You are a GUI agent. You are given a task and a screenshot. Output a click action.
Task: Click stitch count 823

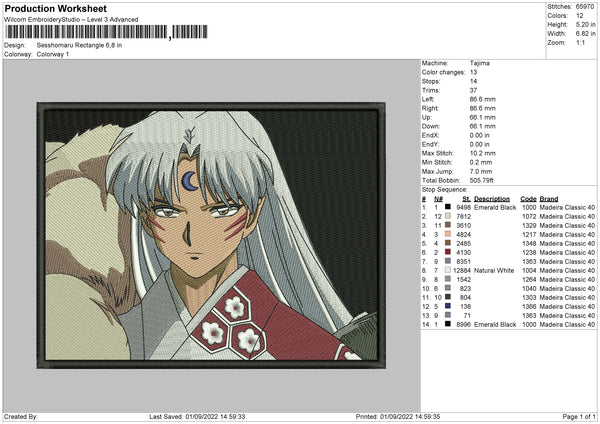465,289
